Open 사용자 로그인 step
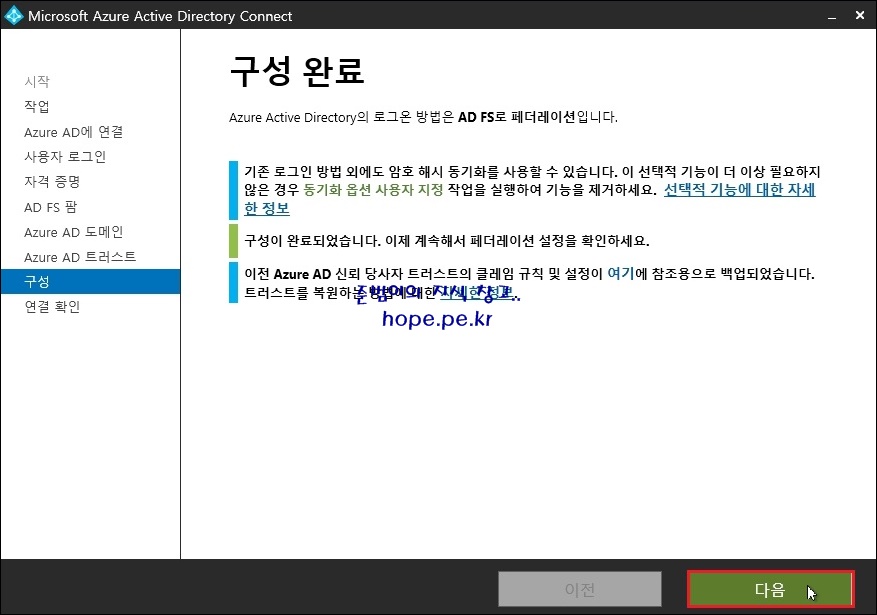Viewport: 877px width, 615px height. tap(65, 157)
